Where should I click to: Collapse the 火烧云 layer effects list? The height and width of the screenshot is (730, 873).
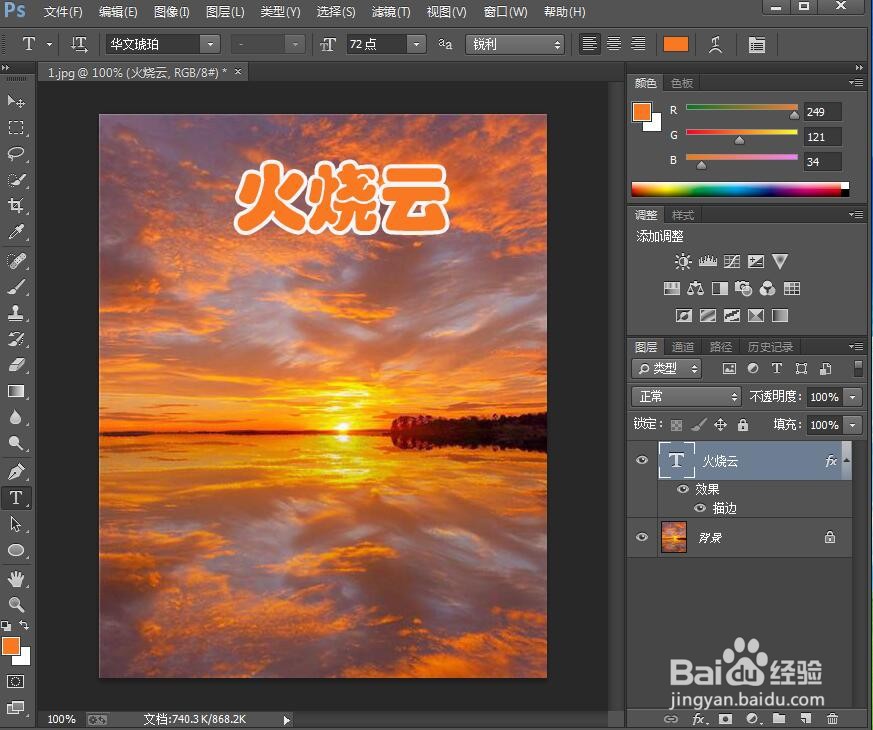pyautogui.click(x=846, y=460)
